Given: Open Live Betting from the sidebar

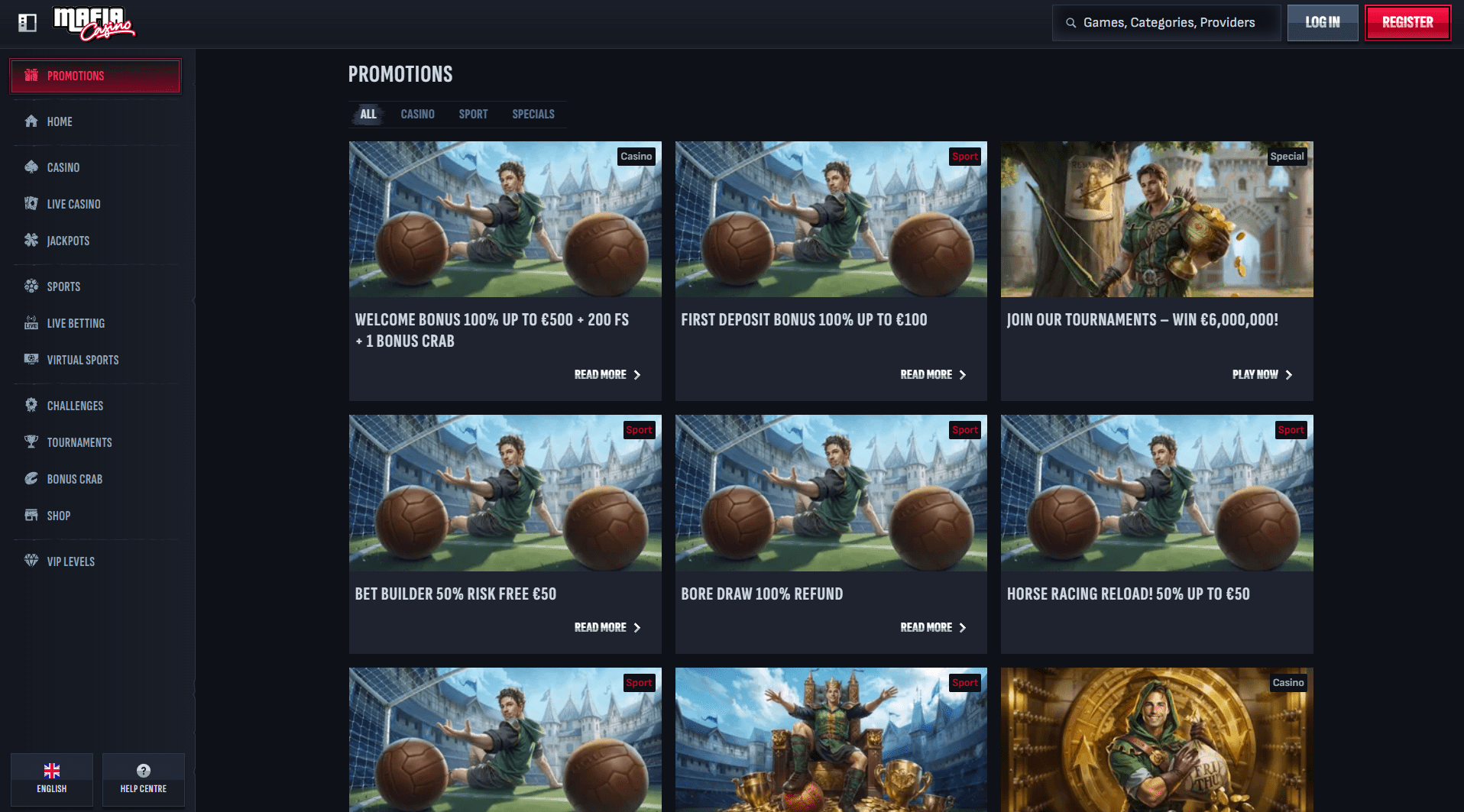Looking at the screenshot, I should [x=96, y=323].
